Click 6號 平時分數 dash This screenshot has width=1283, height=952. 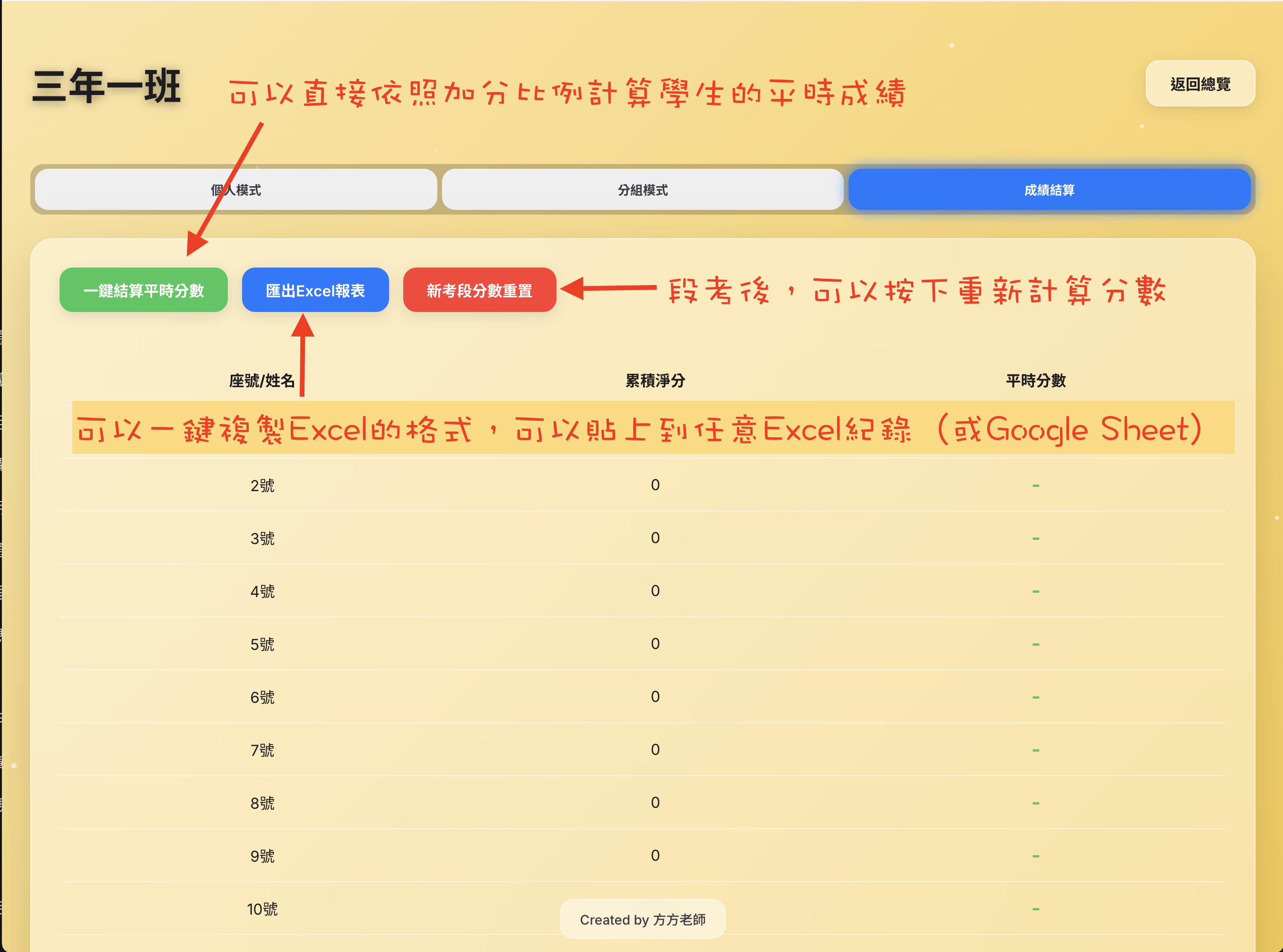pyautogui.click(x=1035, y=697)
